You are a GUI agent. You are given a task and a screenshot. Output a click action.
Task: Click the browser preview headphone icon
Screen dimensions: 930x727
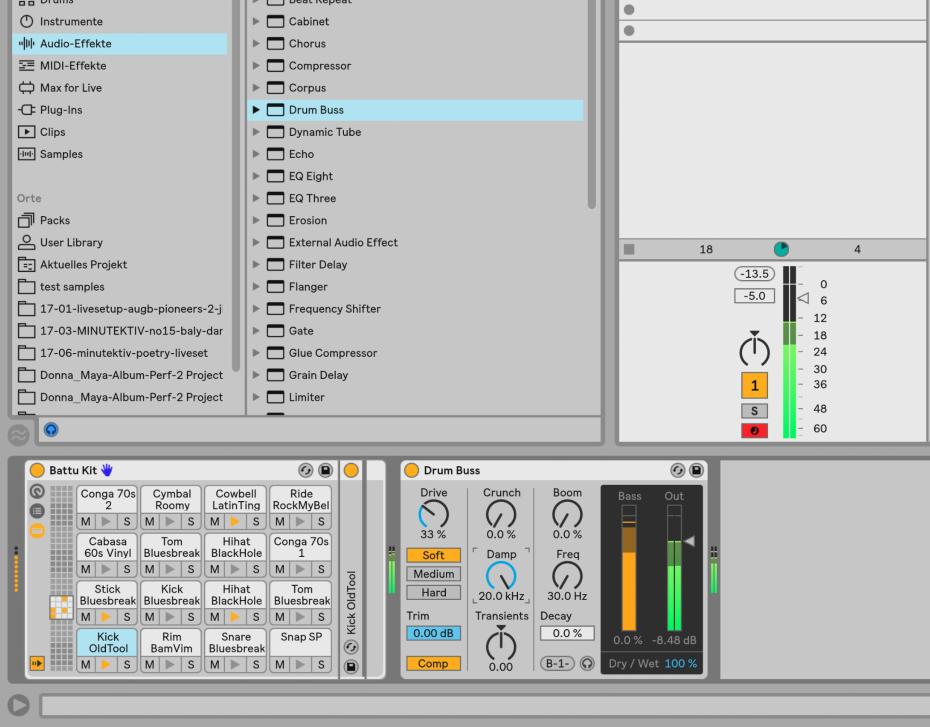50,431
